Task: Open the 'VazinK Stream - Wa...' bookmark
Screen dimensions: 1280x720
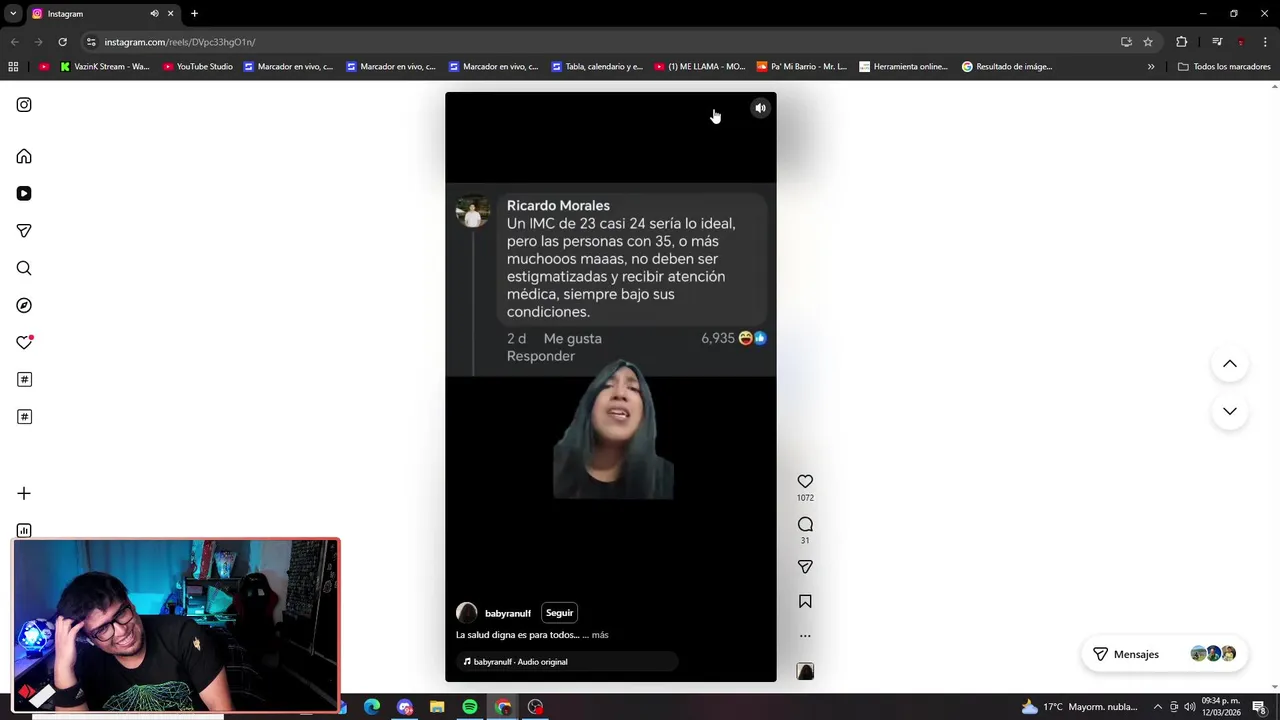Action: 105,67
